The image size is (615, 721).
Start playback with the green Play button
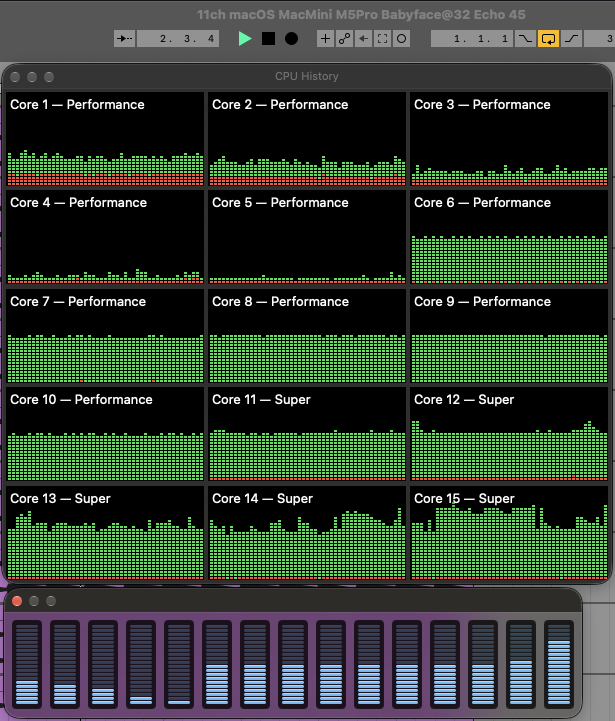tap(245, 39)
